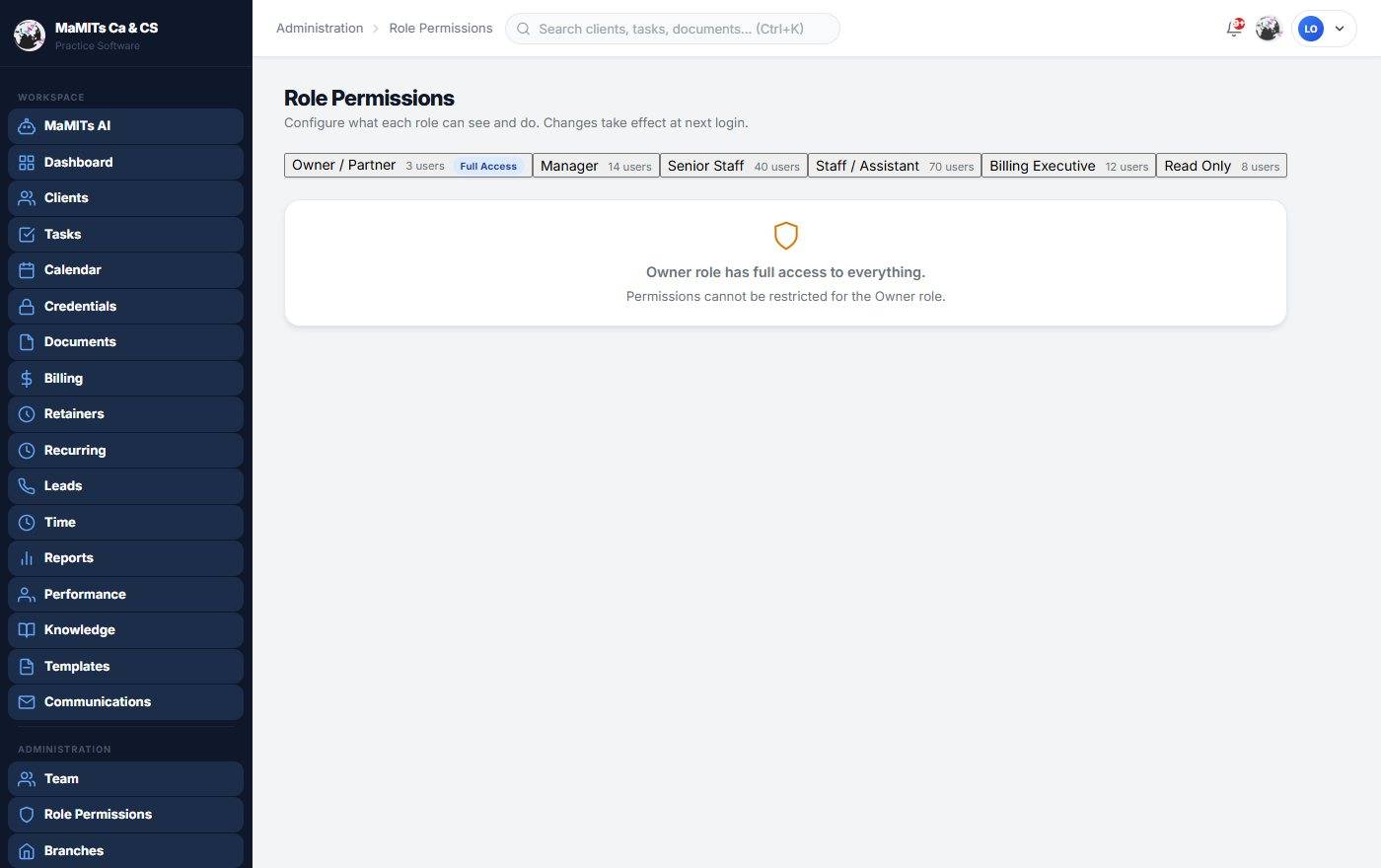Click the Full Access badge
This screenshot has width=1381, height=868.
click(x=488, y=166)
